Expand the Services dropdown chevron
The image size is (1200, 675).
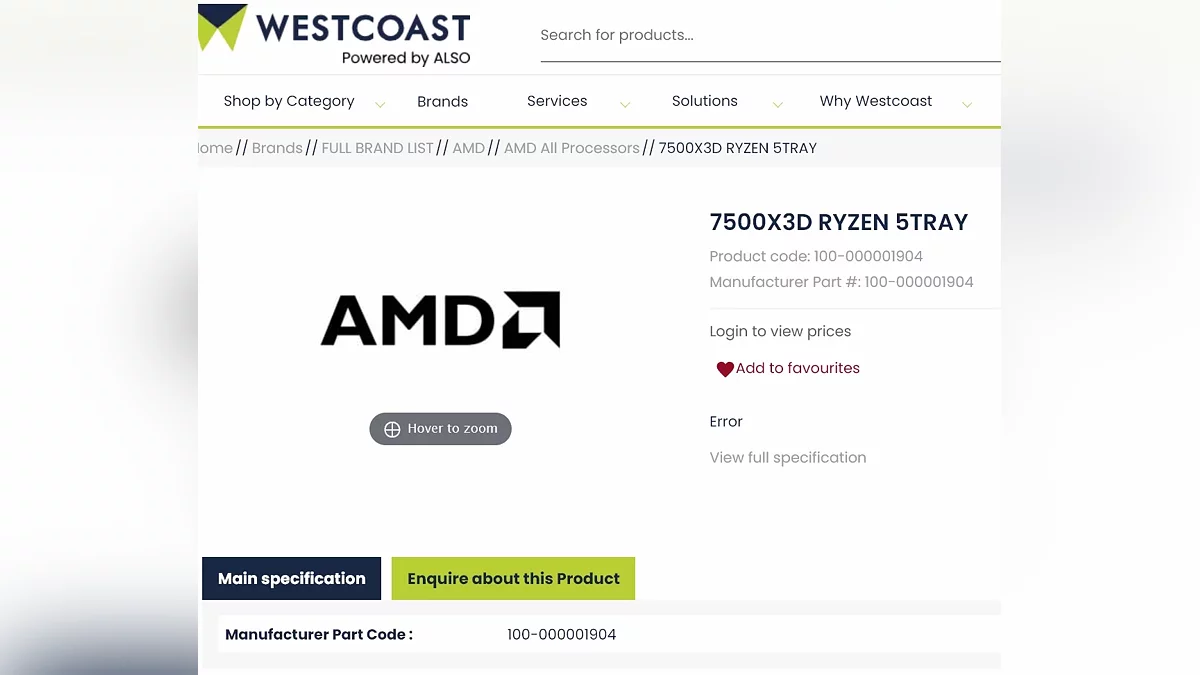click(x=625, y=104)
